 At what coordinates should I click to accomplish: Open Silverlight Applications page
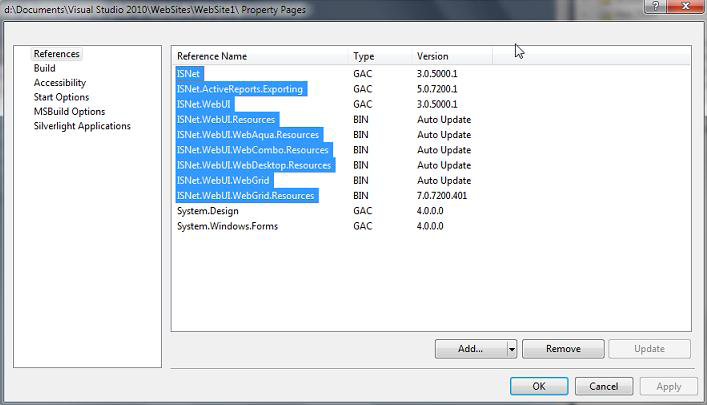[x=82, y=126]
